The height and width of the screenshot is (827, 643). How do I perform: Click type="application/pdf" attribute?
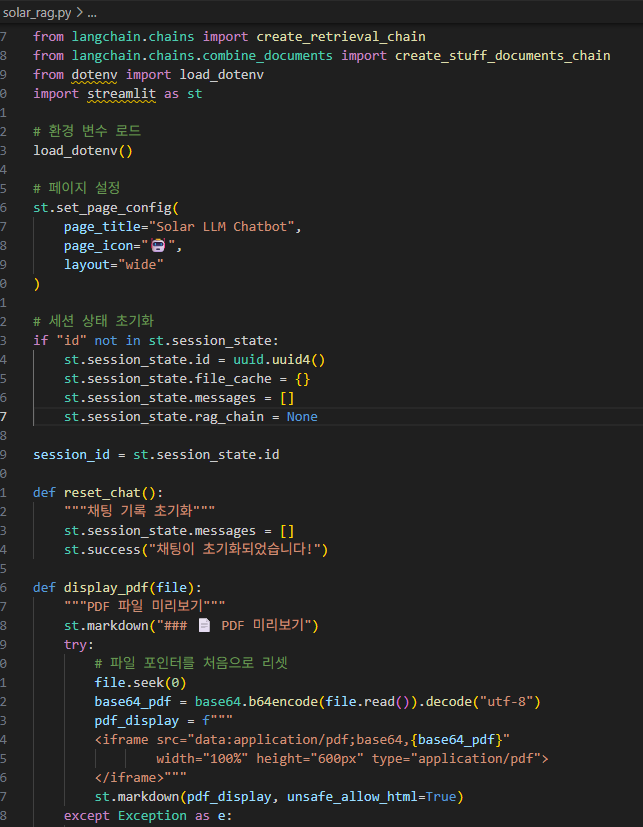tap(456, 758)
